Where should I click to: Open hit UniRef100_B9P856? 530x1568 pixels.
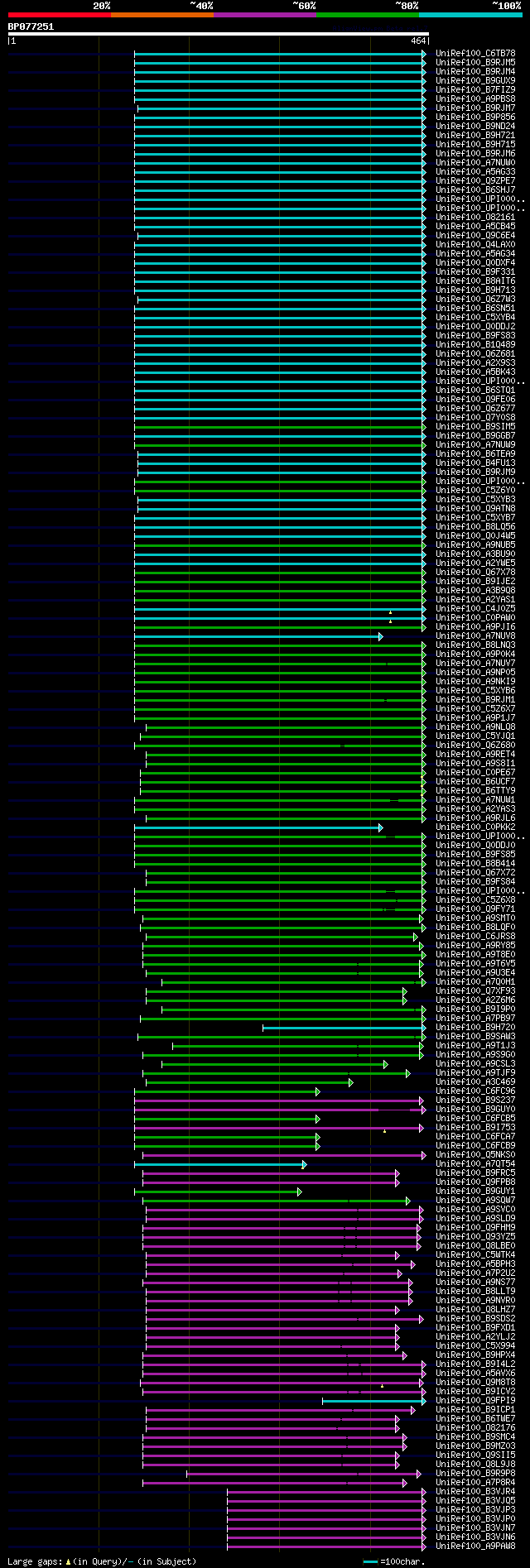pos(475,117)
